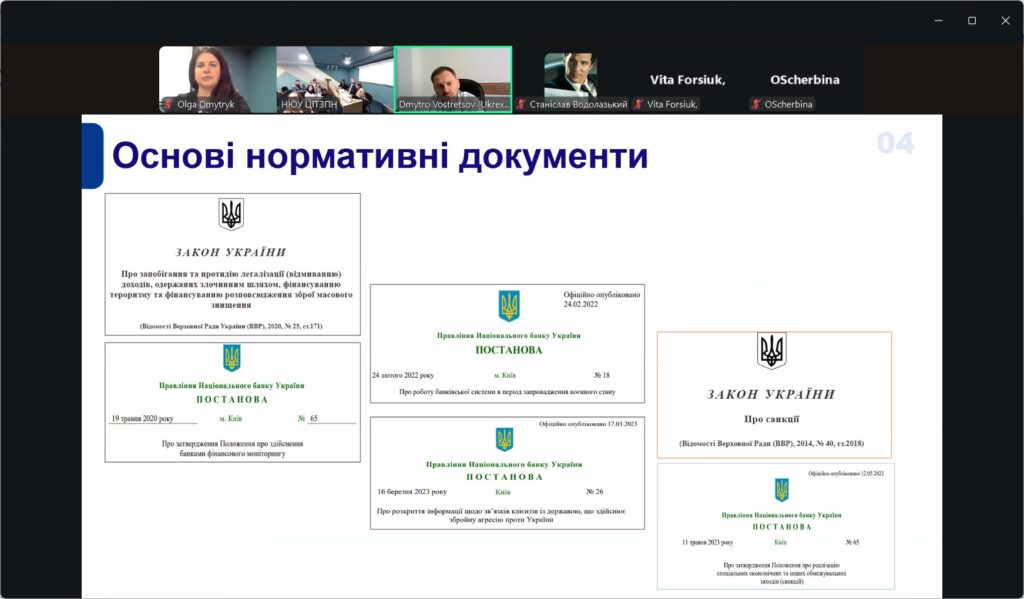Click the trident emblem on 19 травня 2020 resolution
Image resolution: width=1024 pixels, height=599 pixels.
click(231, 358)
